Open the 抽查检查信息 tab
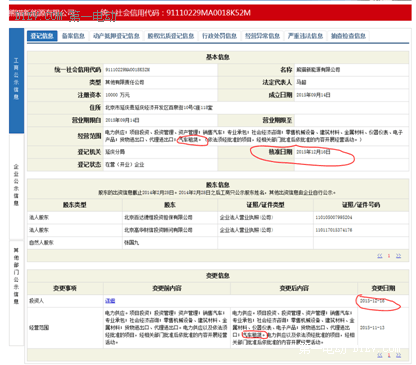The image size is (416, 365). 348,36
